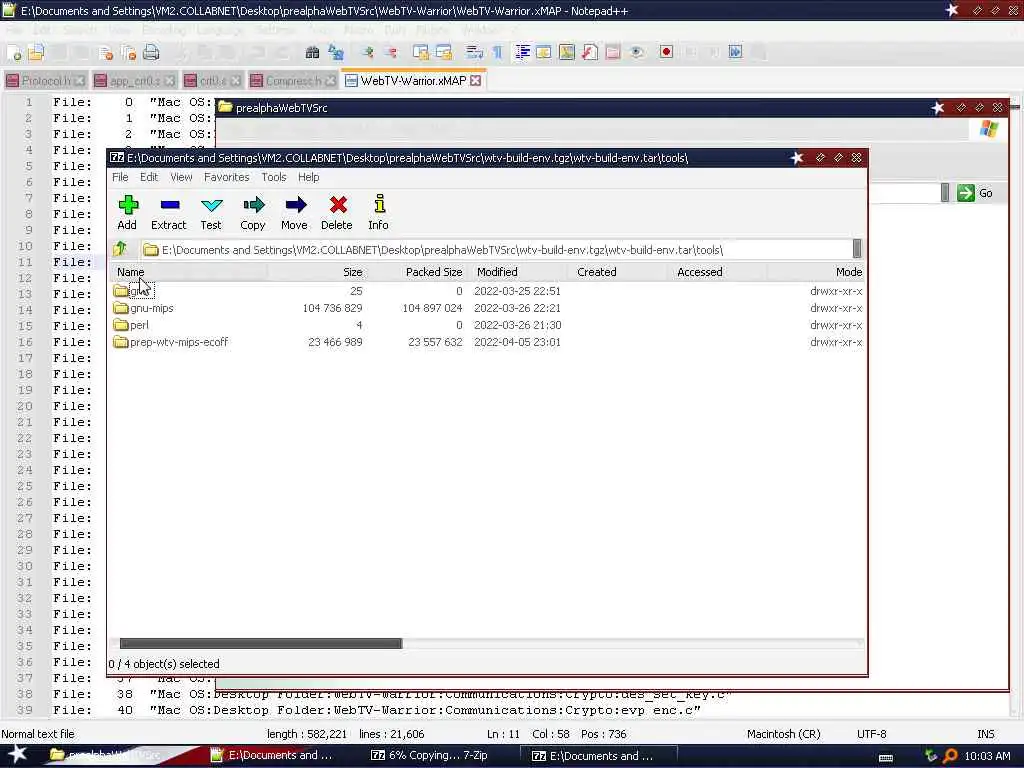Select the prep-wtv-mips-ecoff folder
The image size is (1024, 768).
178,342
